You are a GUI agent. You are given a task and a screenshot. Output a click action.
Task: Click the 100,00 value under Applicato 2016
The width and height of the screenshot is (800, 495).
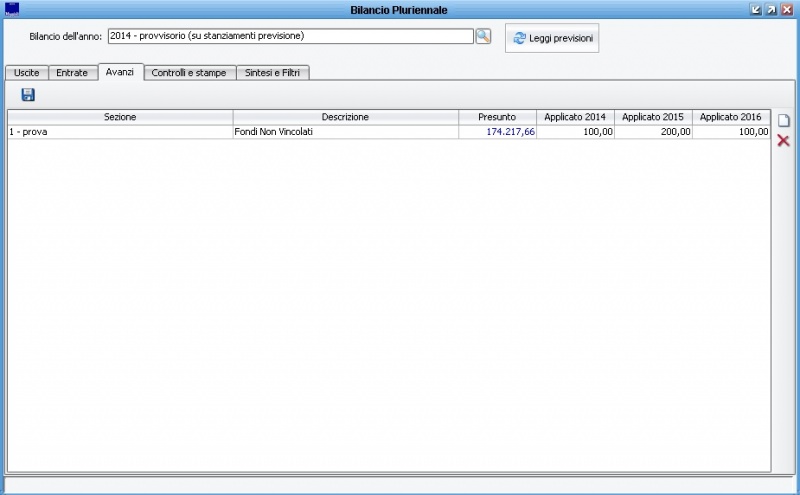coord(731,132)
